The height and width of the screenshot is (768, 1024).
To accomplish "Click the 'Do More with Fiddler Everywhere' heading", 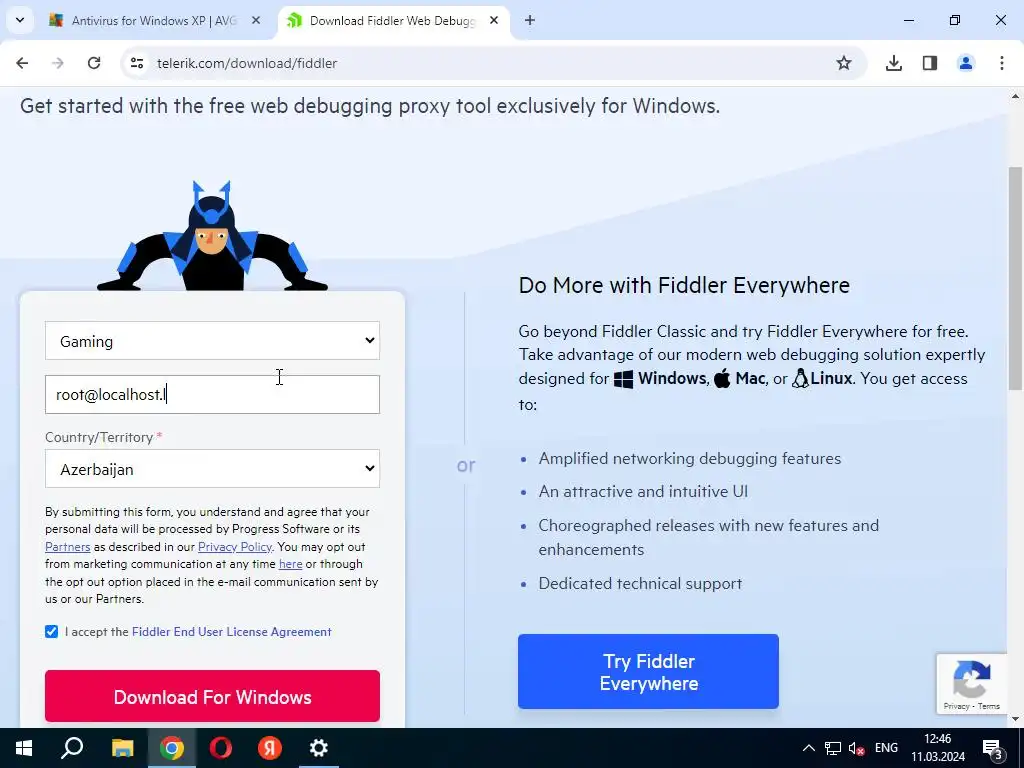I will click(x=684, y=285).
